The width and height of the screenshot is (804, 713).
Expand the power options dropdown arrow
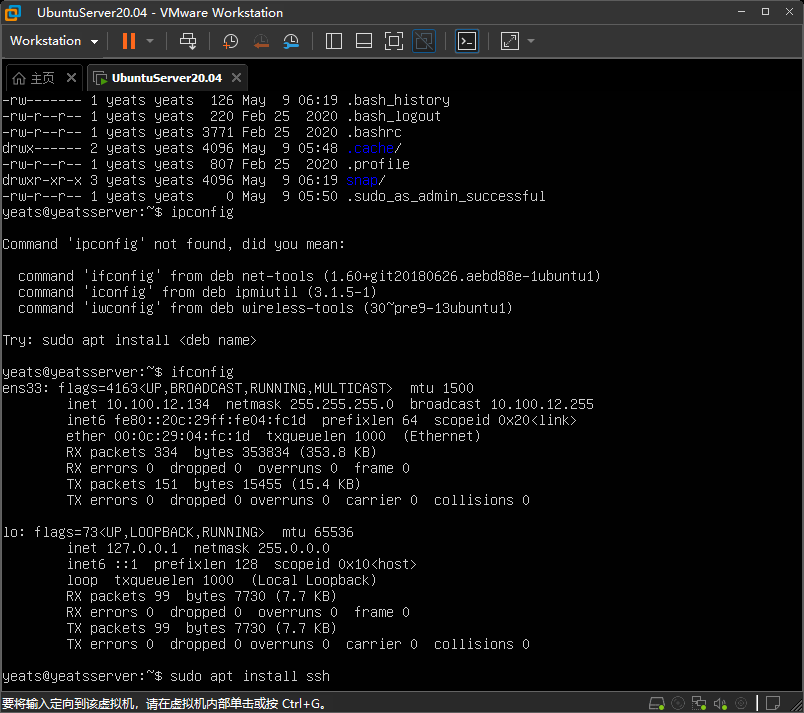(150, 41)
